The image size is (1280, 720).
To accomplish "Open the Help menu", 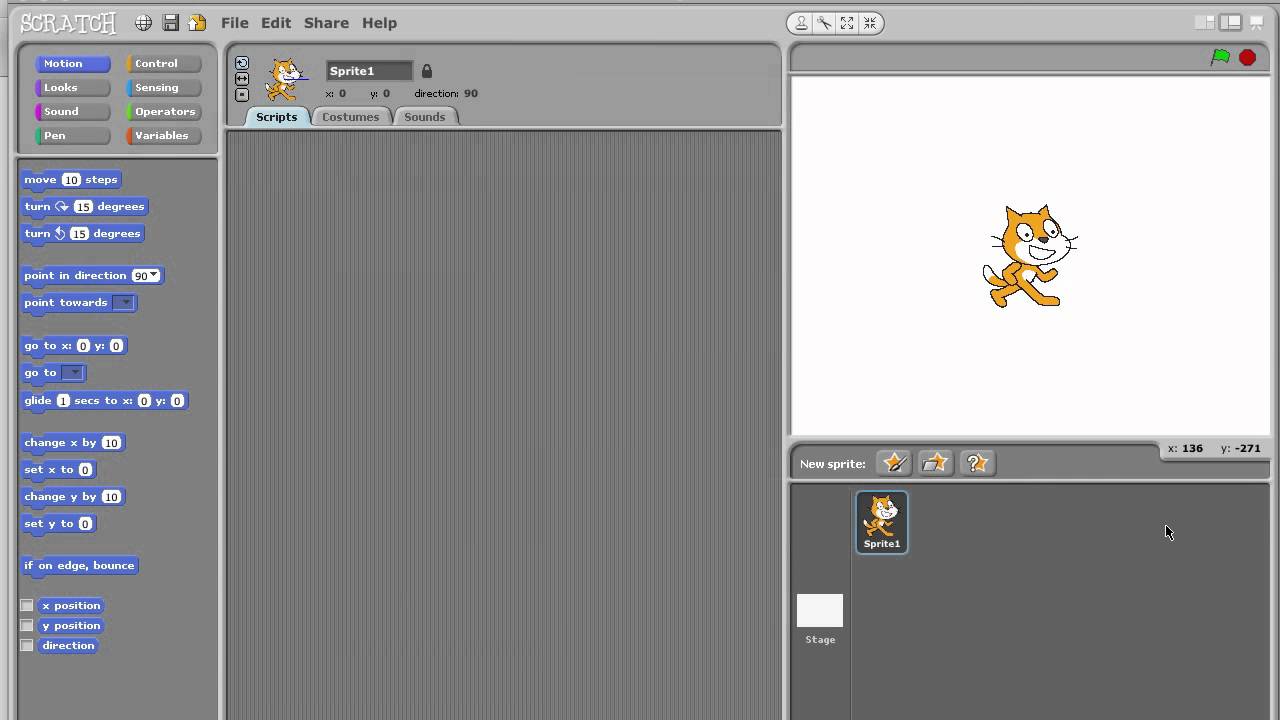I will [379, 23].
